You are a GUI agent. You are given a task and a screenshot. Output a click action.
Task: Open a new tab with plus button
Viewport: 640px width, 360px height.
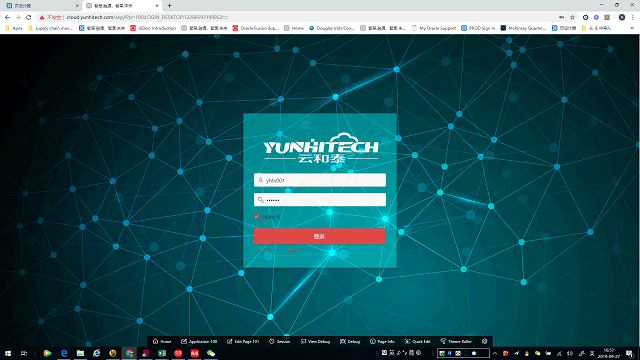(x=169, y=6)
